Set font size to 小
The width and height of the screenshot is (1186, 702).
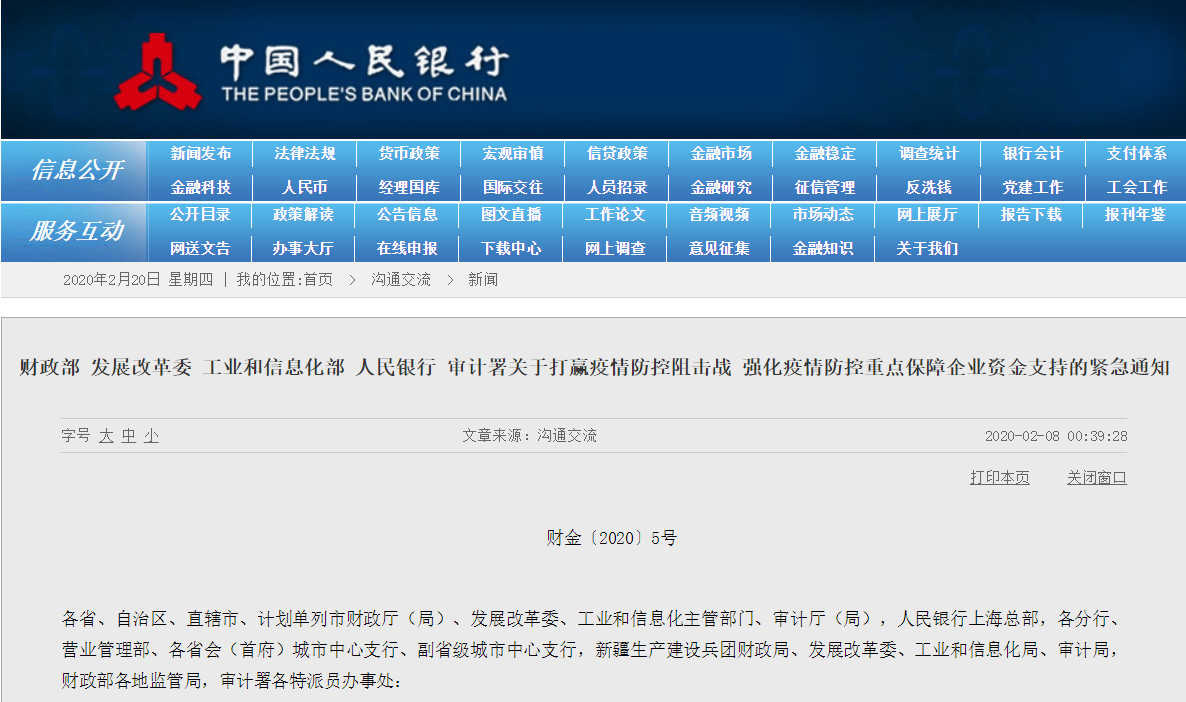point(151,436)
